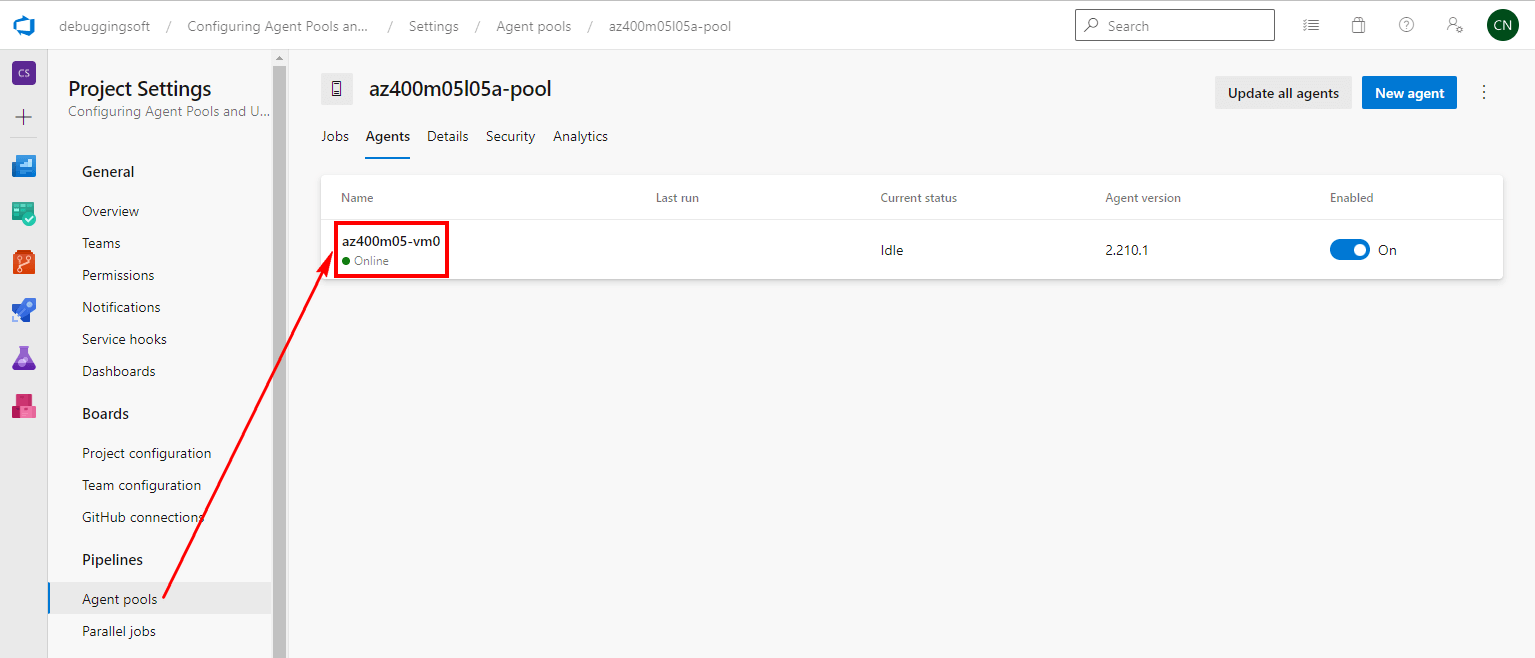Click inside the Search input box
The width and height of the screenshot is (1535, 658).
(x=1175, y=24)
